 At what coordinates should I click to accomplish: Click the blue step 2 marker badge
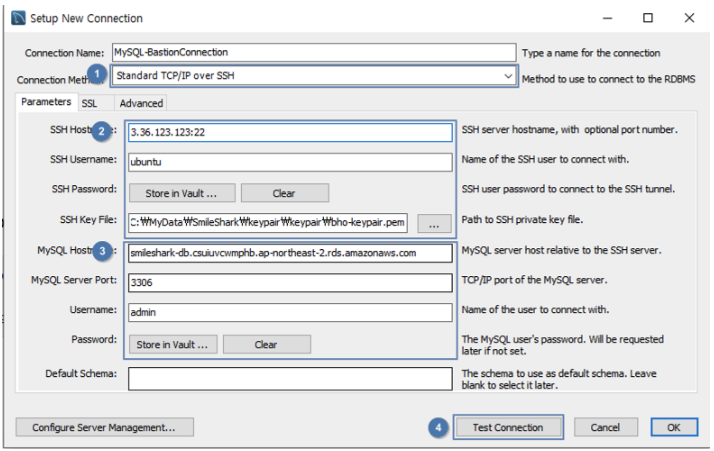(102, 130)
